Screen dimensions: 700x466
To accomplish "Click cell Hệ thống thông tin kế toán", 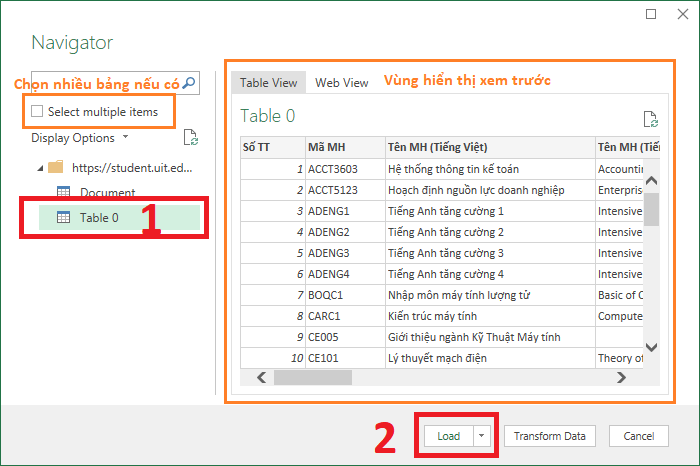I will click(x=490, y=169).
